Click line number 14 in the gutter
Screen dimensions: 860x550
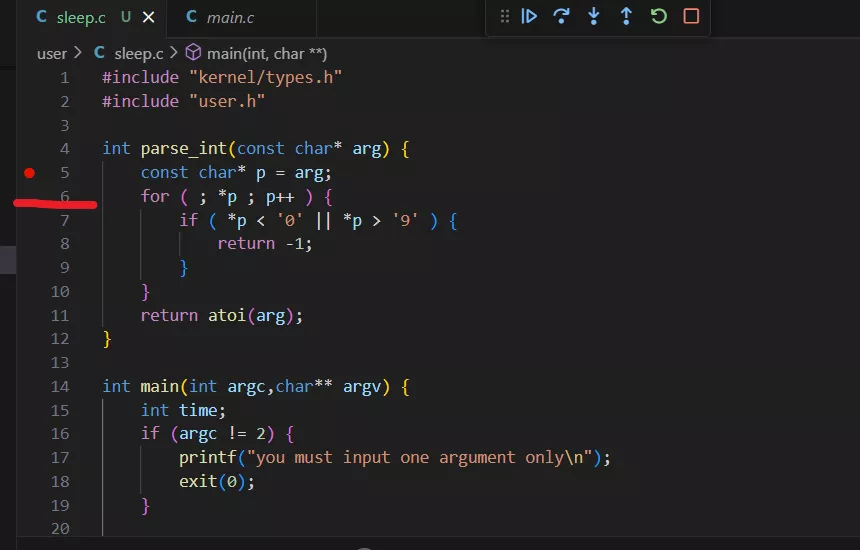click(60, 386)
